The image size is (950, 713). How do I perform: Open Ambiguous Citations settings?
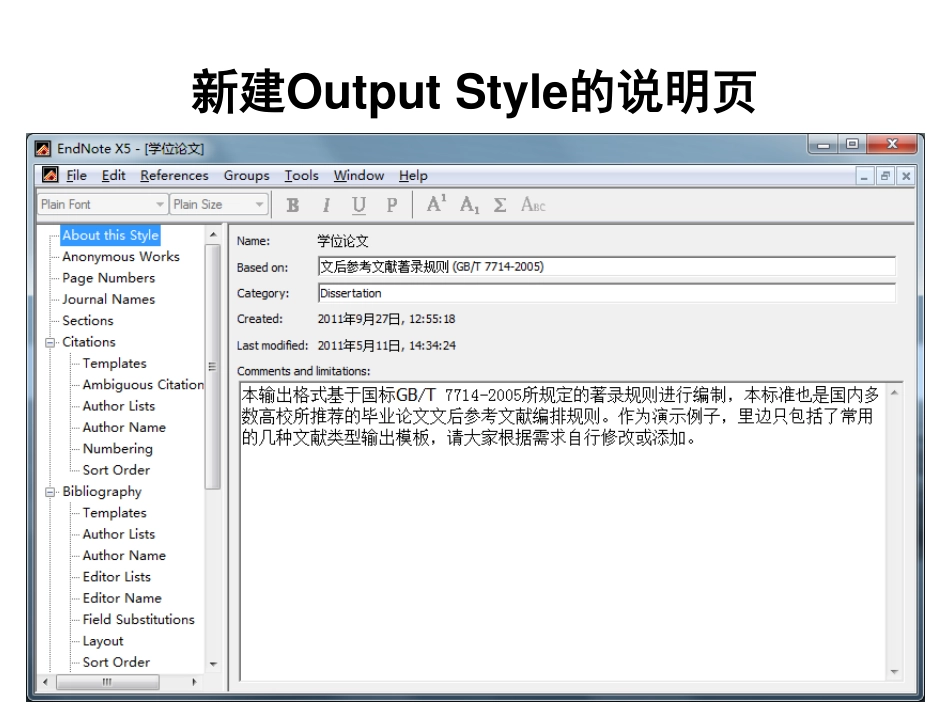pos(141,384)
